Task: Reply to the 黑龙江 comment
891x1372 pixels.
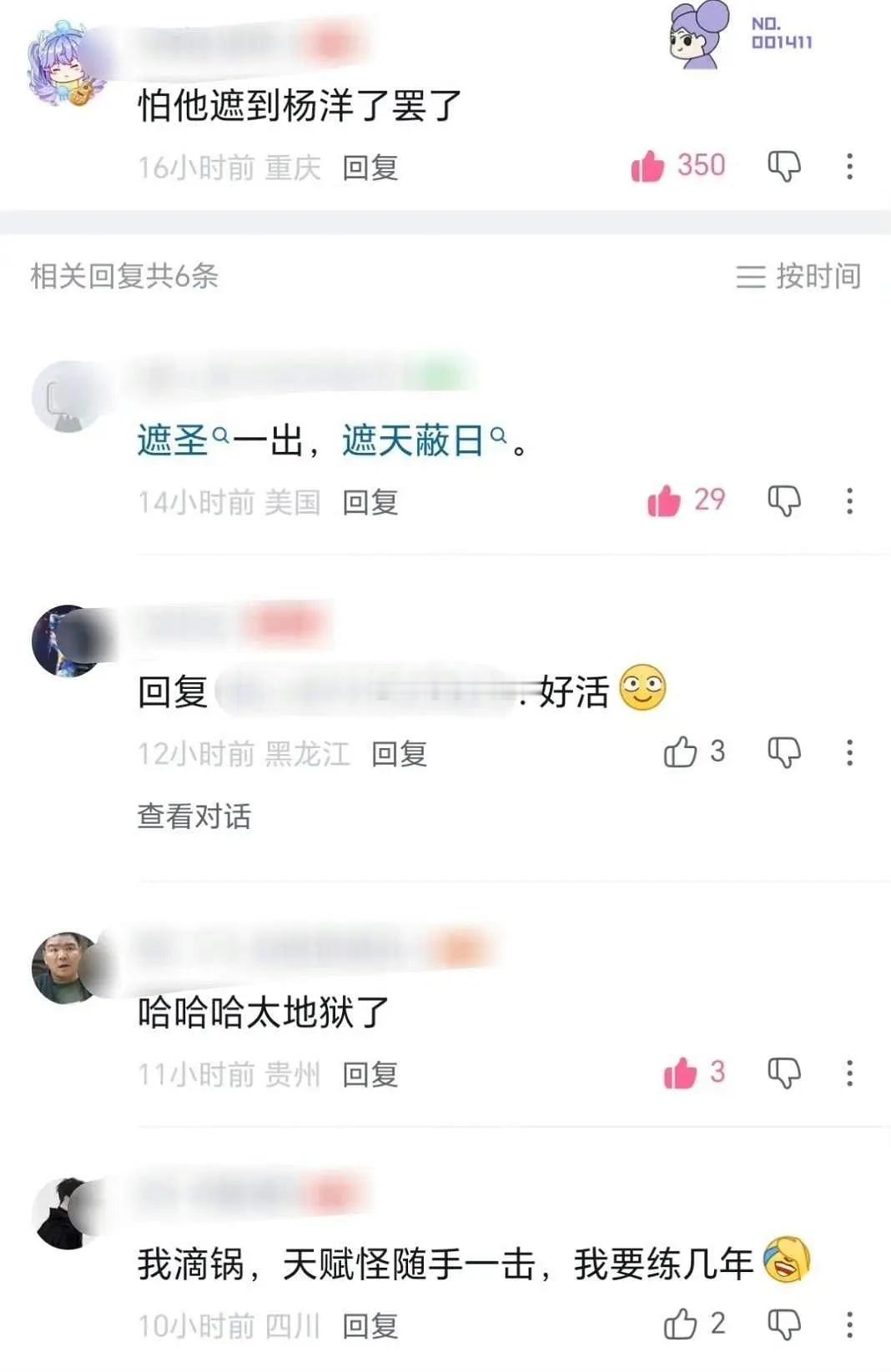Action: click(x=399, y=754)
